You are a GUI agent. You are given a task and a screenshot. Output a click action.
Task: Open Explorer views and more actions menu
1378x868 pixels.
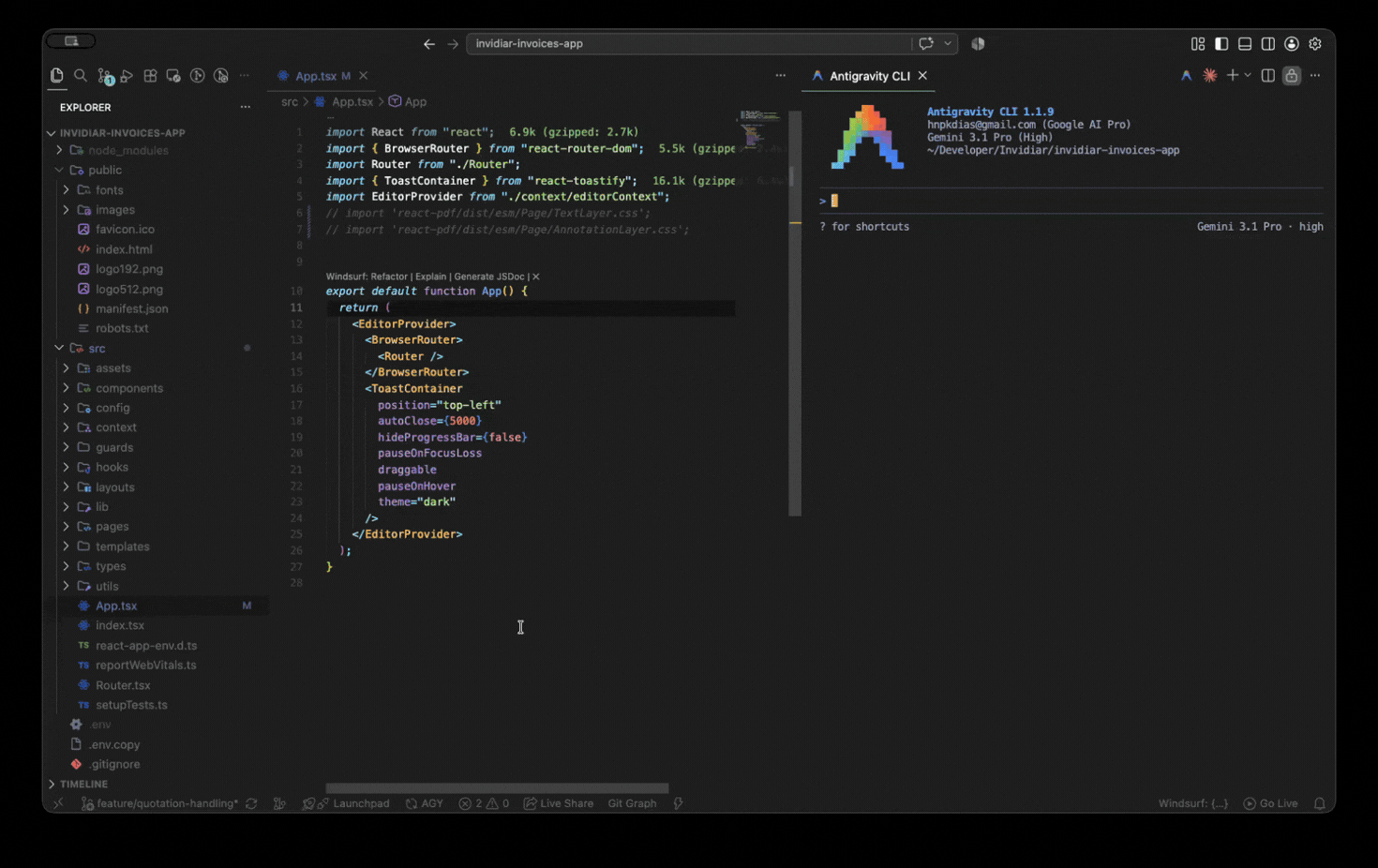click(246, 108)
